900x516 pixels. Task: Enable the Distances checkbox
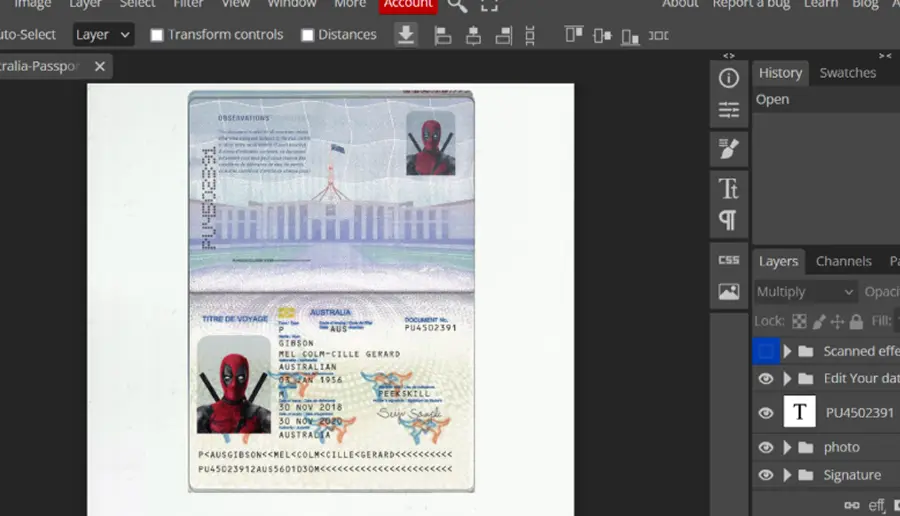308,35
